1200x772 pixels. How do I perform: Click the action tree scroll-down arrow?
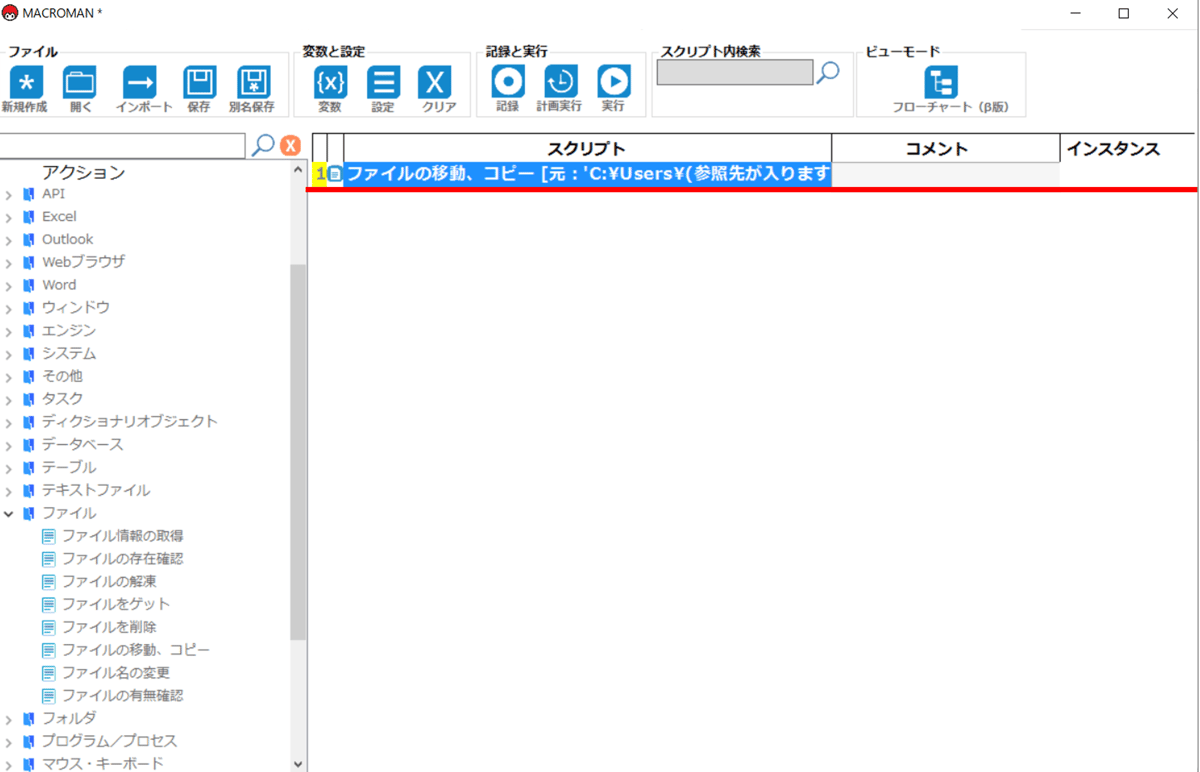(x=298, y=763)
